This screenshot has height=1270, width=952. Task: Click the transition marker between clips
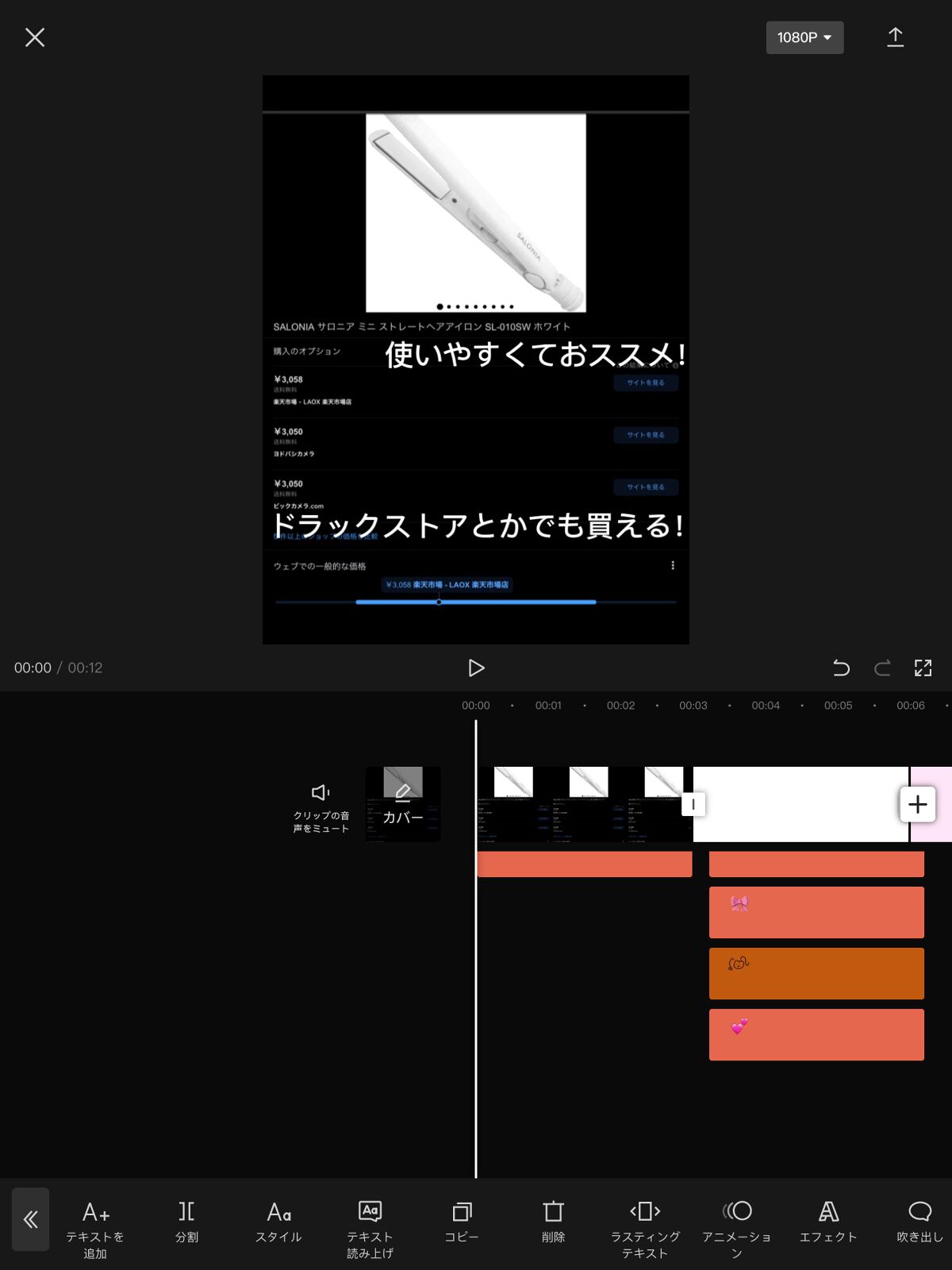point(693,804)
